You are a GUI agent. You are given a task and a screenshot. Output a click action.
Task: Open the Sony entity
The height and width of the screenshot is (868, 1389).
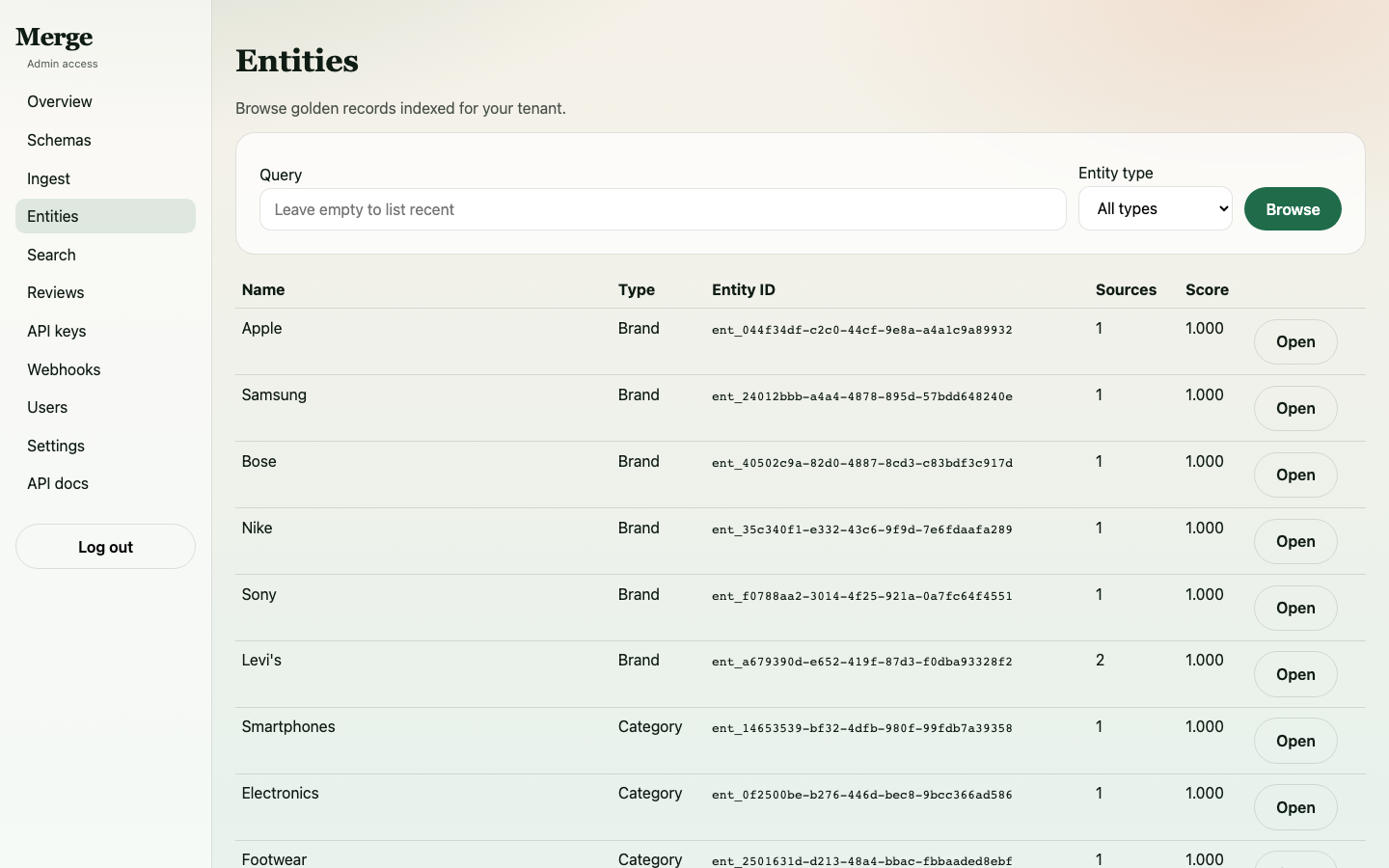(1295, 608)
